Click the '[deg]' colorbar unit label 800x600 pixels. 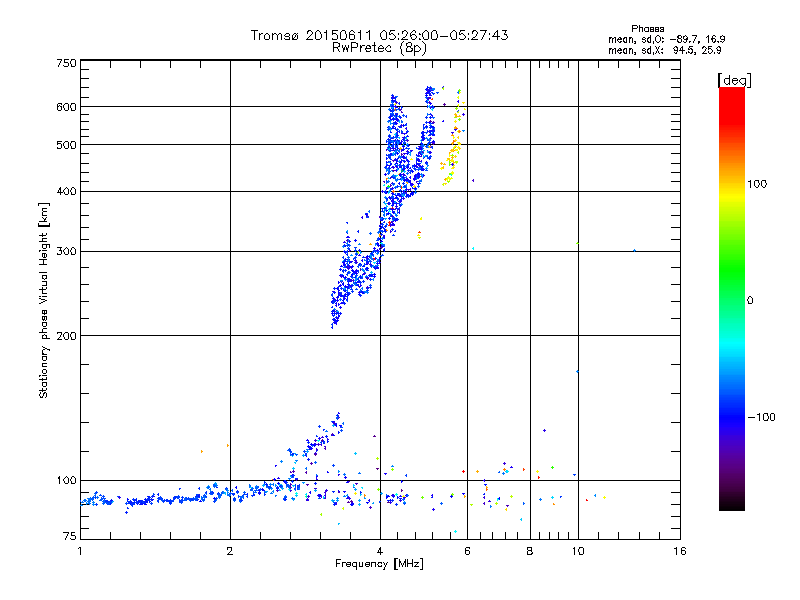[x=734, y=80]
